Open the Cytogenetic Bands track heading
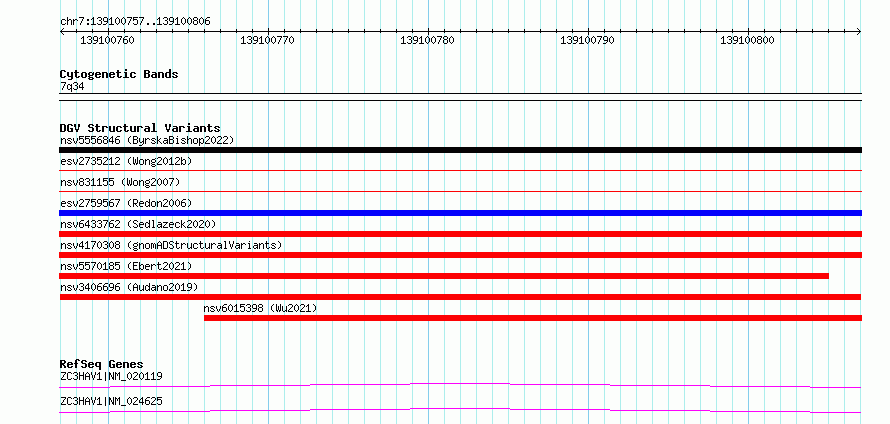 [x=119, y=74]
